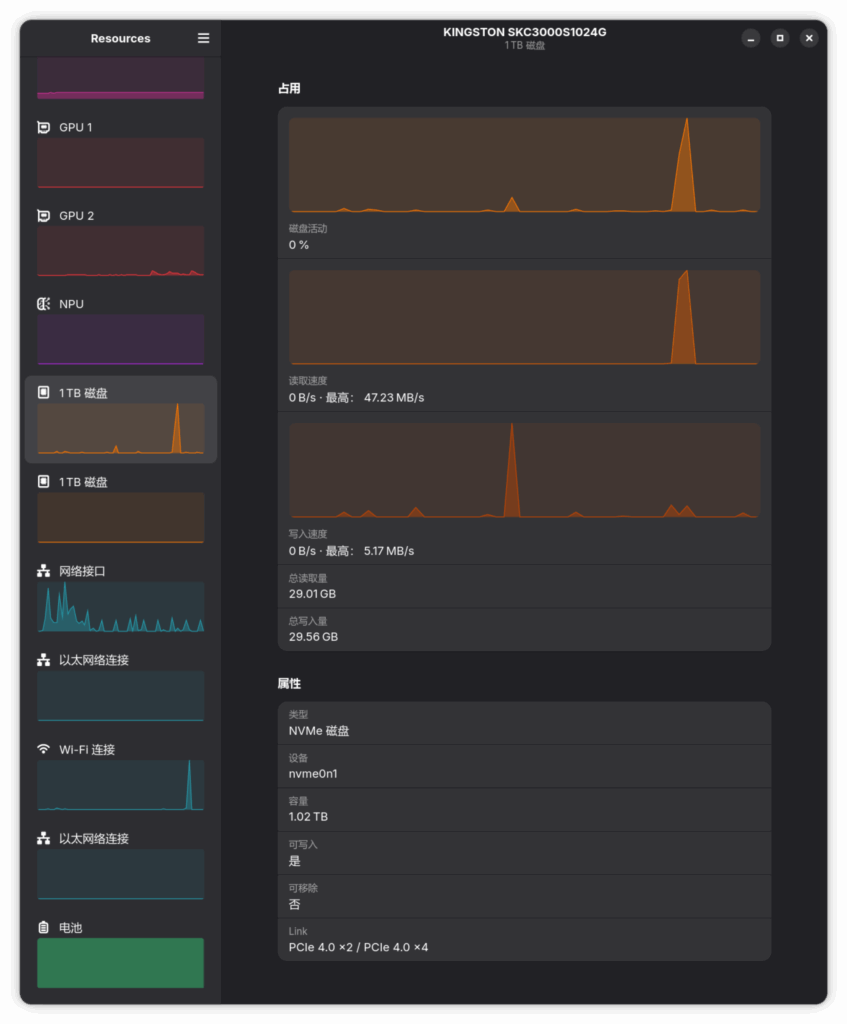Screen dimensions: 847x1024
Task: Click the 总读取量 row
Action: (x=524, y=586)
